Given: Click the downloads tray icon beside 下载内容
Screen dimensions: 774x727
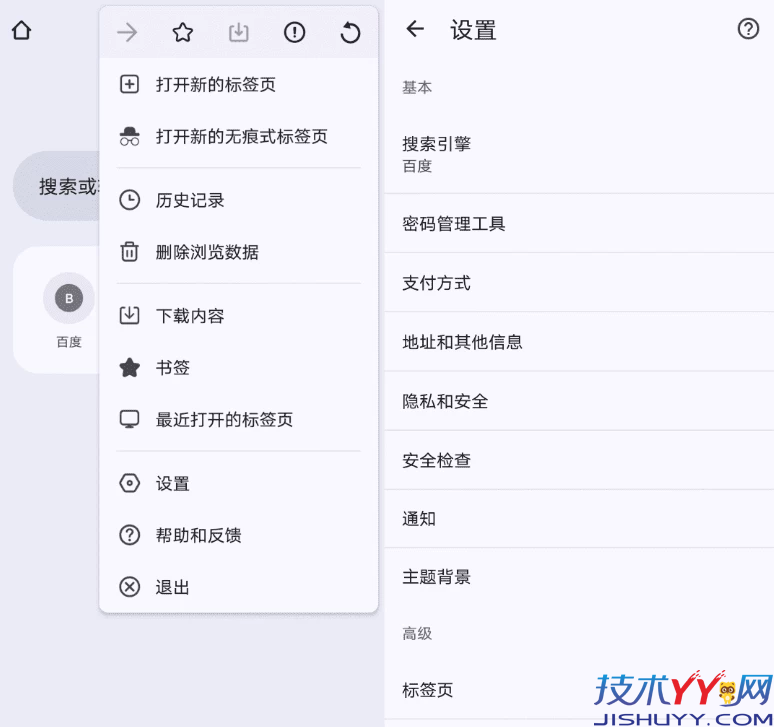Looking at the screenshot, I should click(129, 315).
